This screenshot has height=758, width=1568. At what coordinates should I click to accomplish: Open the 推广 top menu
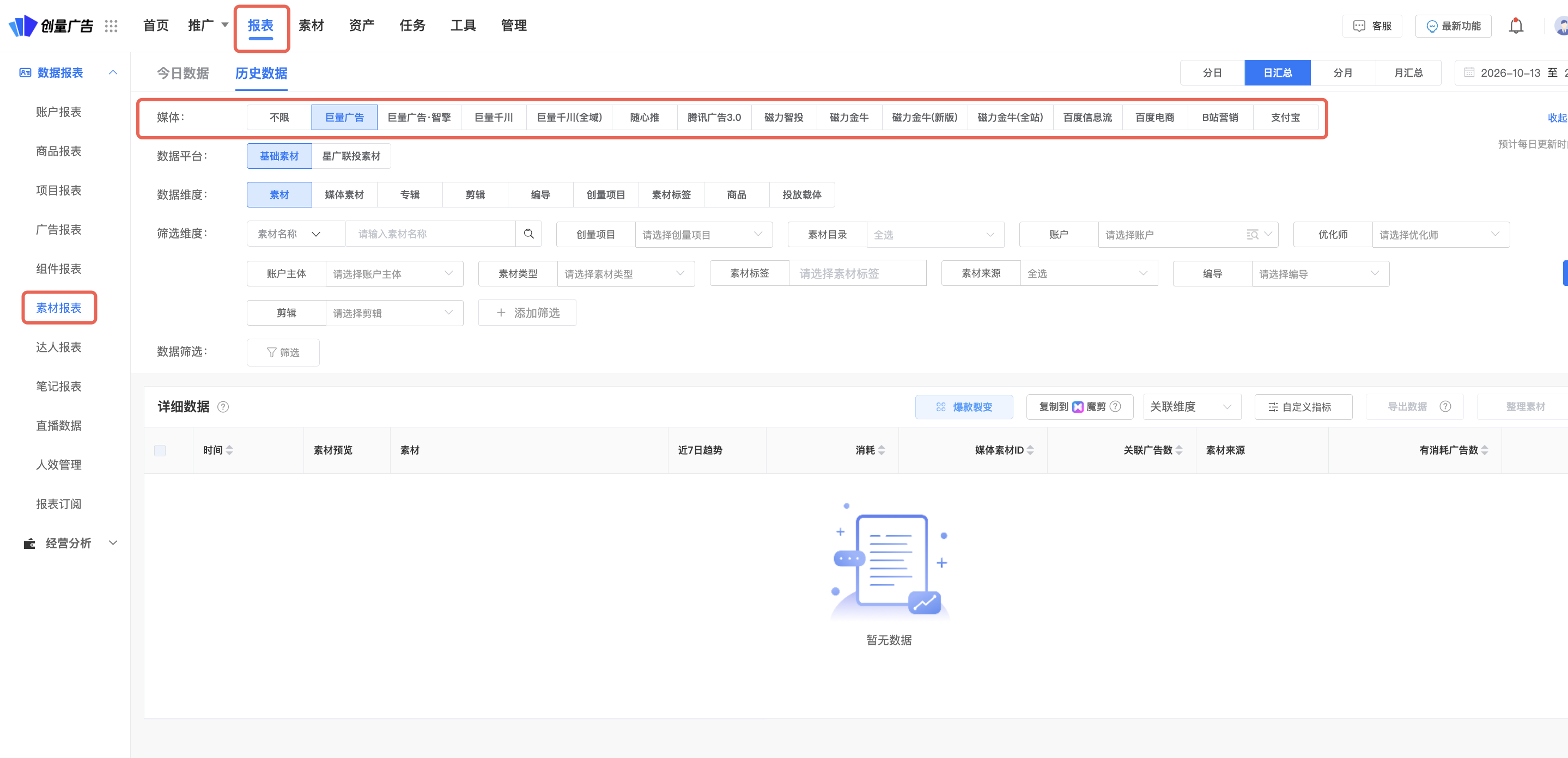208,26
